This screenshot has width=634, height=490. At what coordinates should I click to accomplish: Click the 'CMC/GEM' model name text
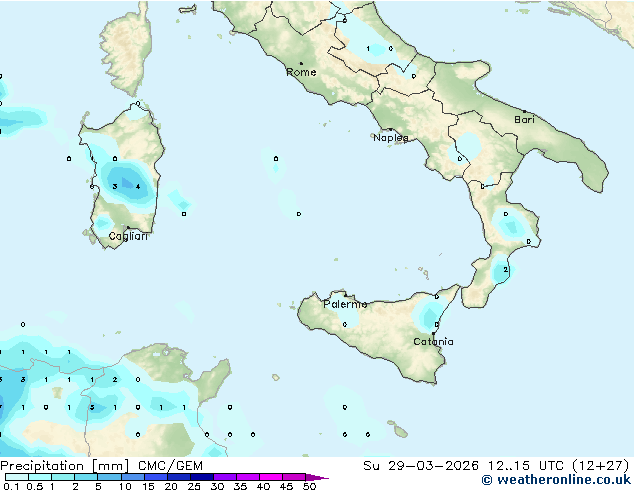tap(170, 466)
